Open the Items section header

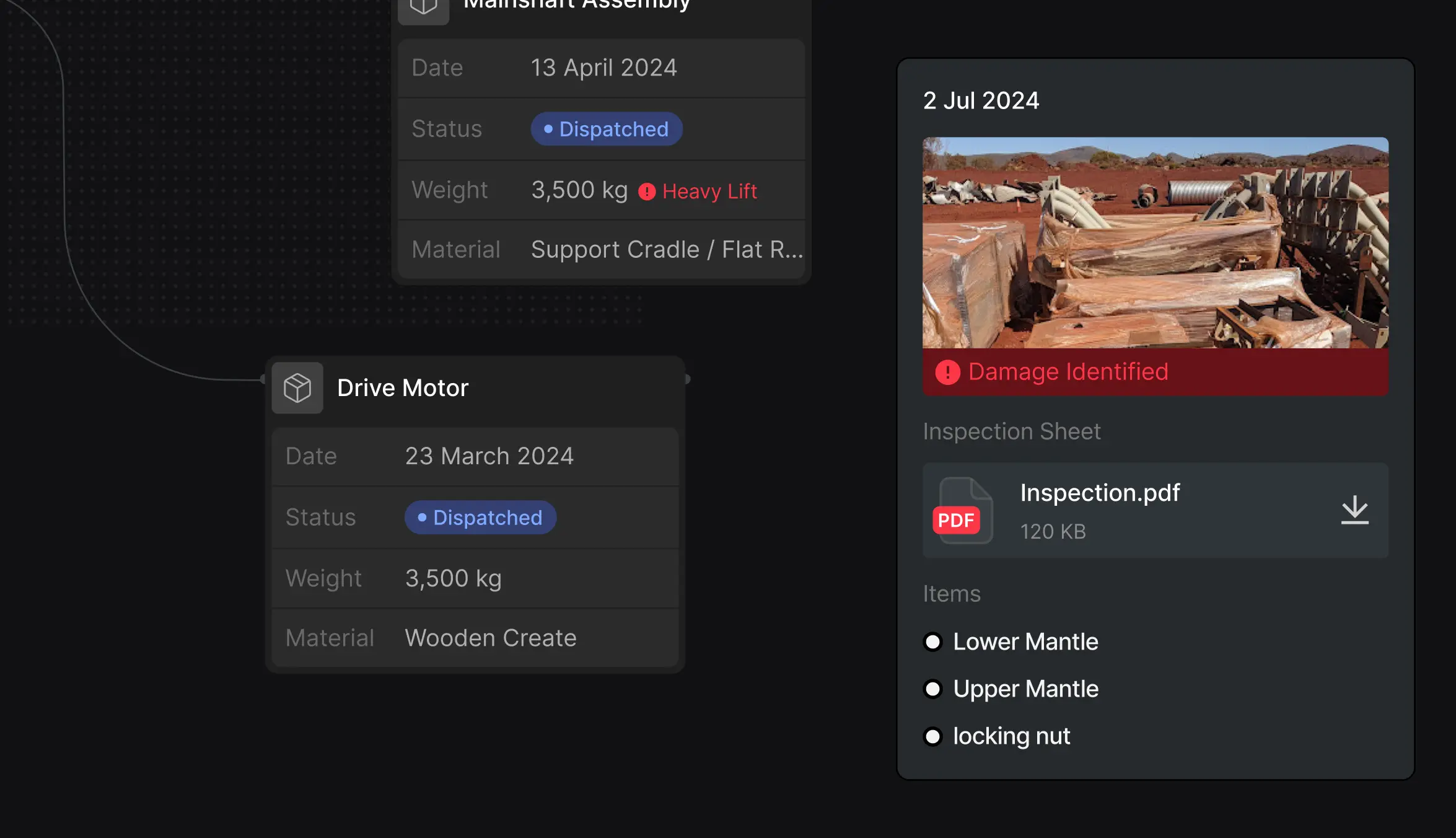pos(952,594)
